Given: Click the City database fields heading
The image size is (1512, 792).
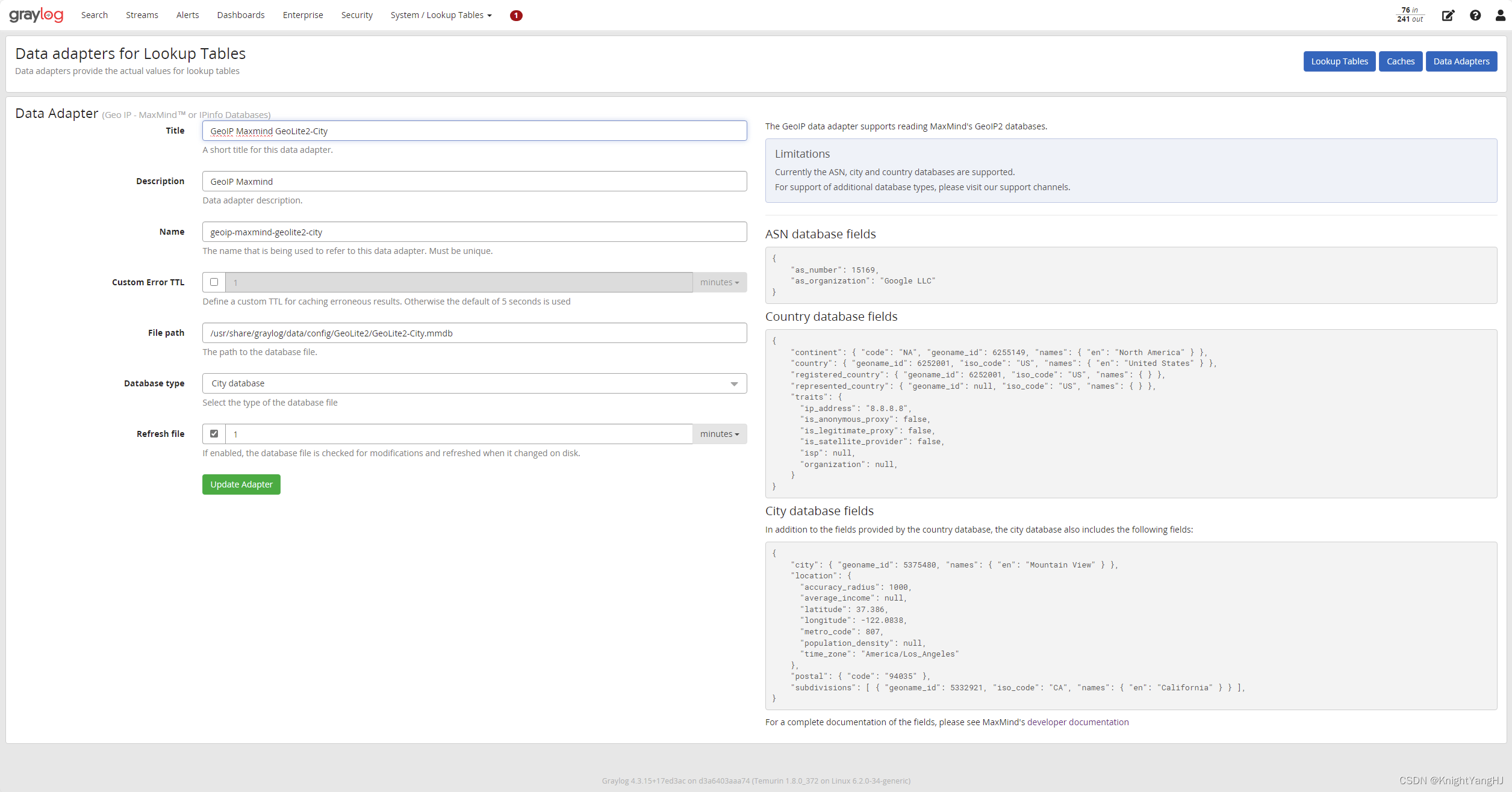Looking at the screenshot, I should 820,511.
